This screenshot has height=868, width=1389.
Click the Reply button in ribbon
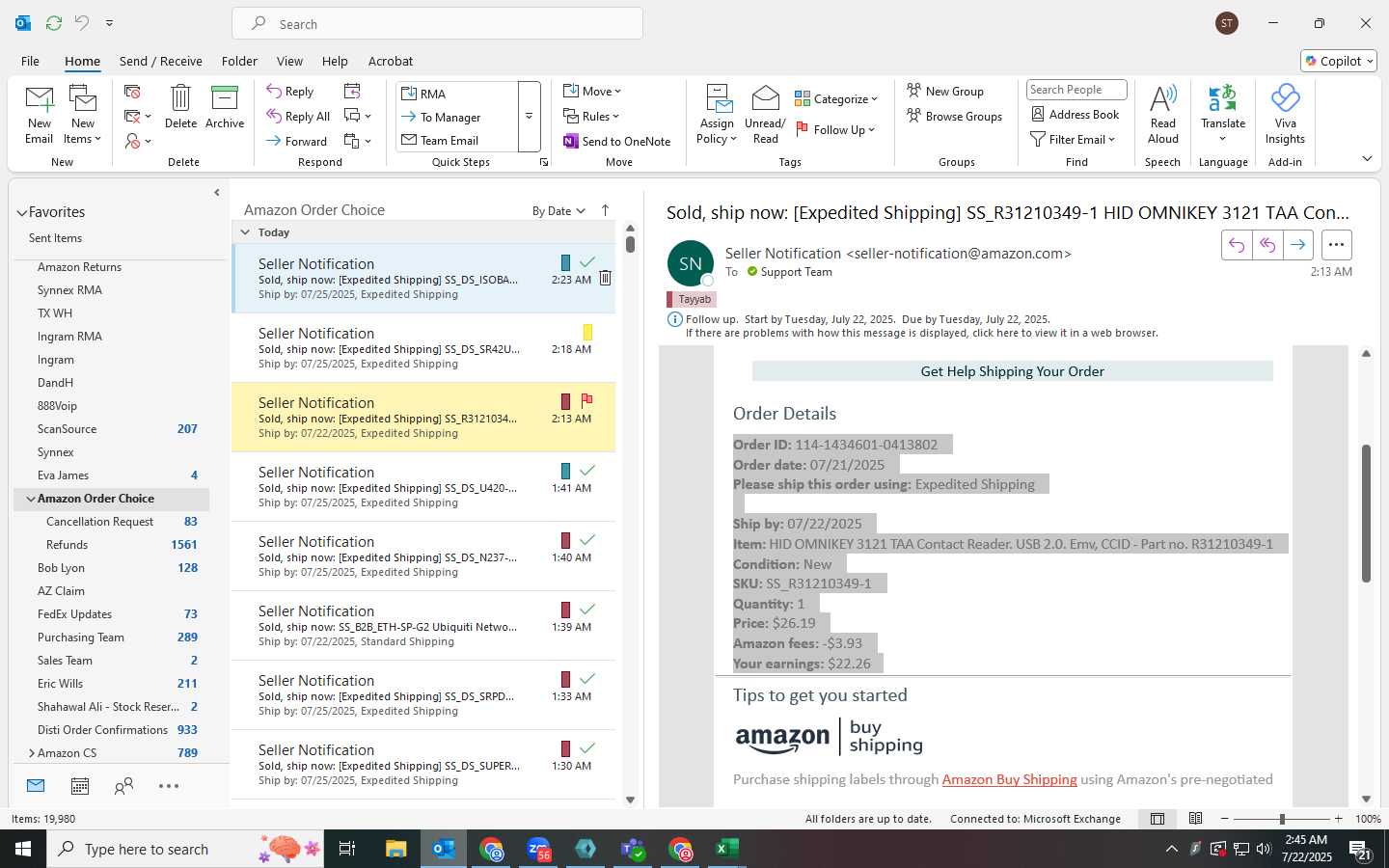[x=290, y=92]
